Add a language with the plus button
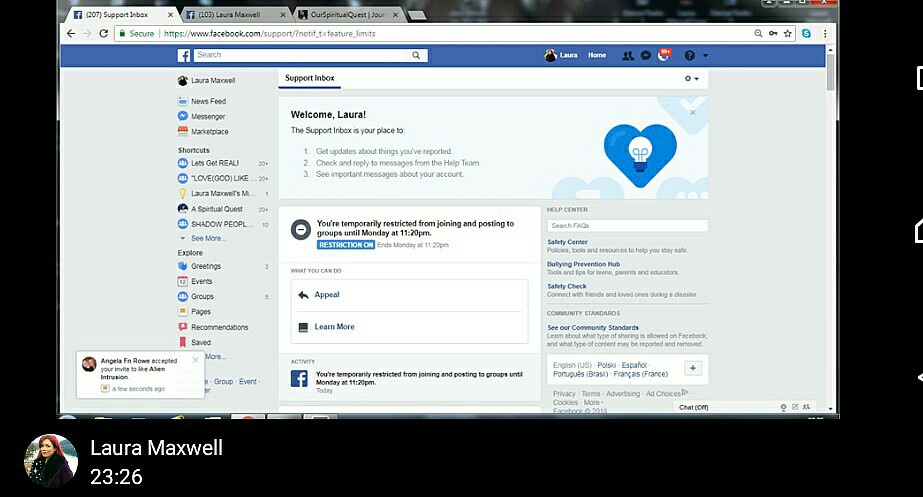 coord(693,368)
